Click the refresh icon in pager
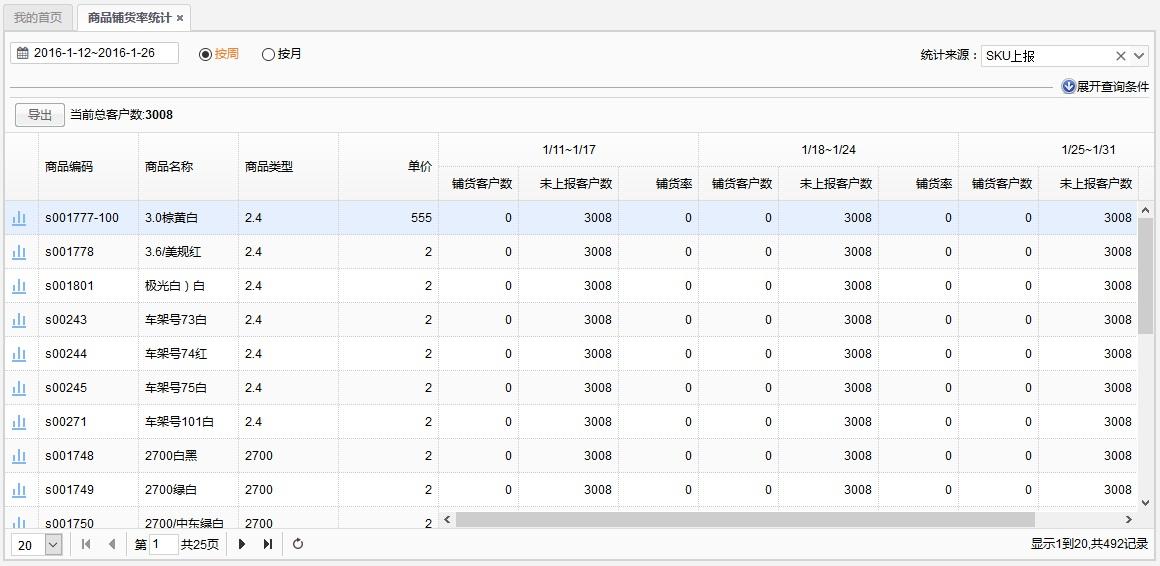 (x=298, y=544)
